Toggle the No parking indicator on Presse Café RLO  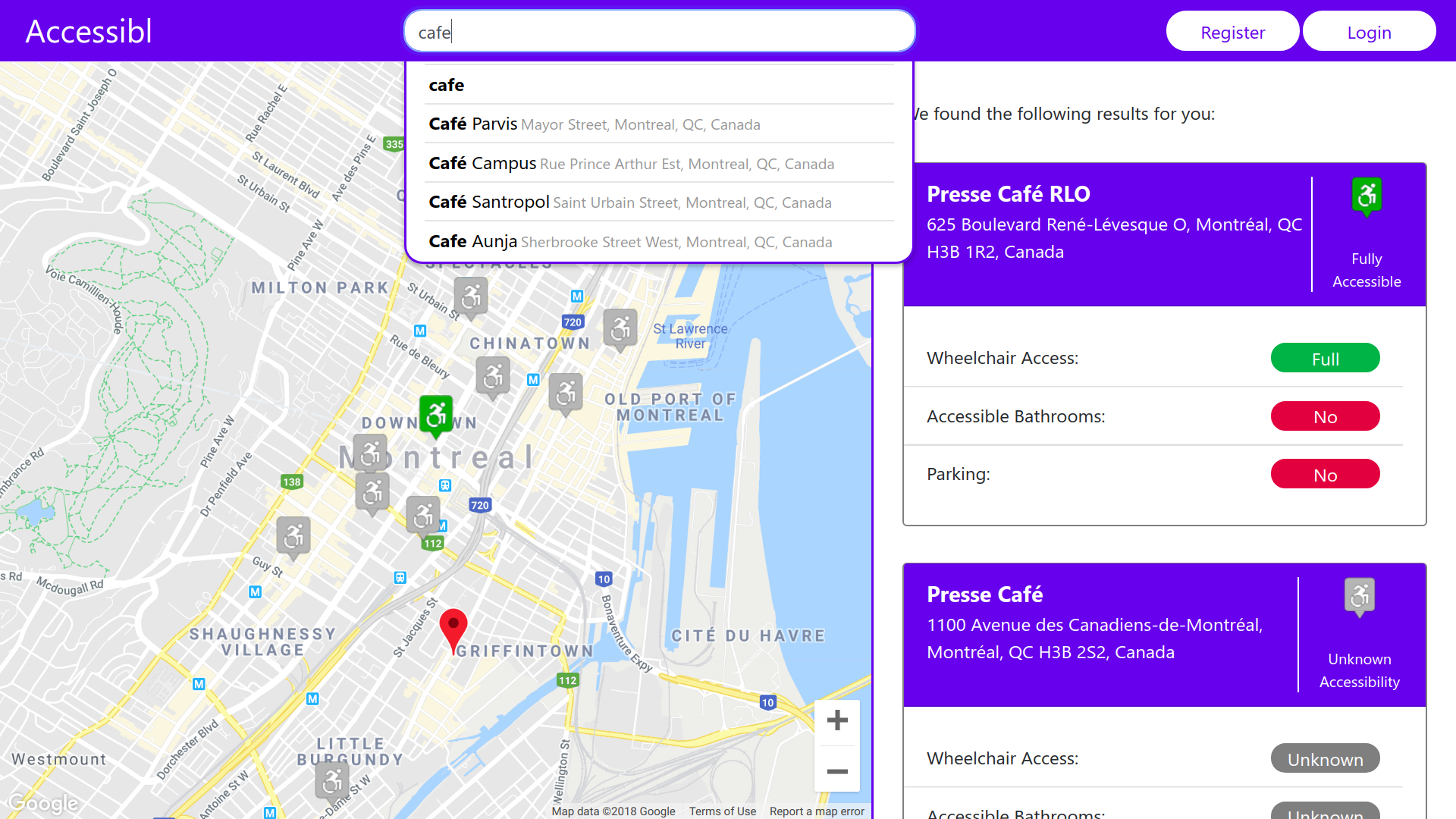coord(1325,474)
